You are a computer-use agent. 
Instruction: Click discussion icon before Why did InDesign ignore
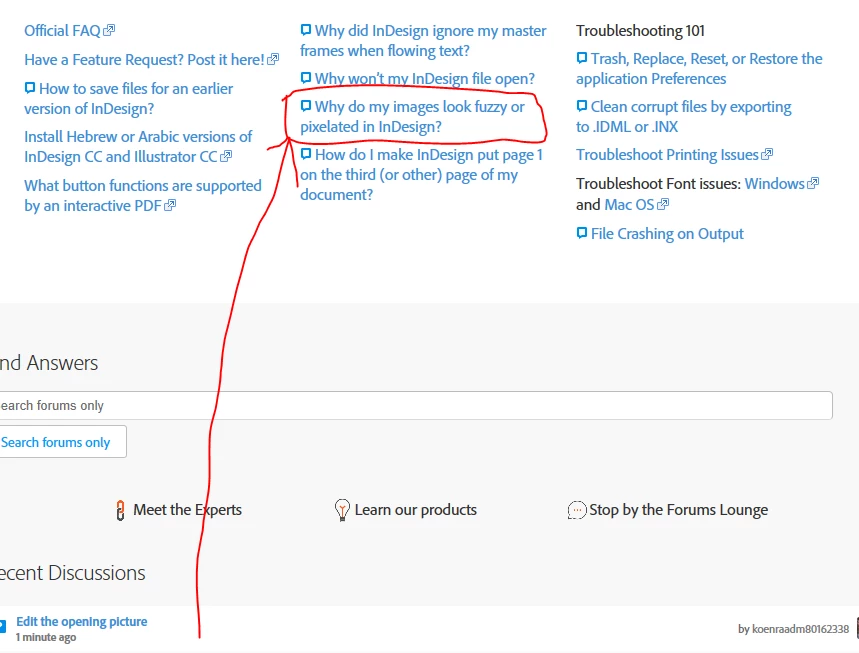(306, 30)
